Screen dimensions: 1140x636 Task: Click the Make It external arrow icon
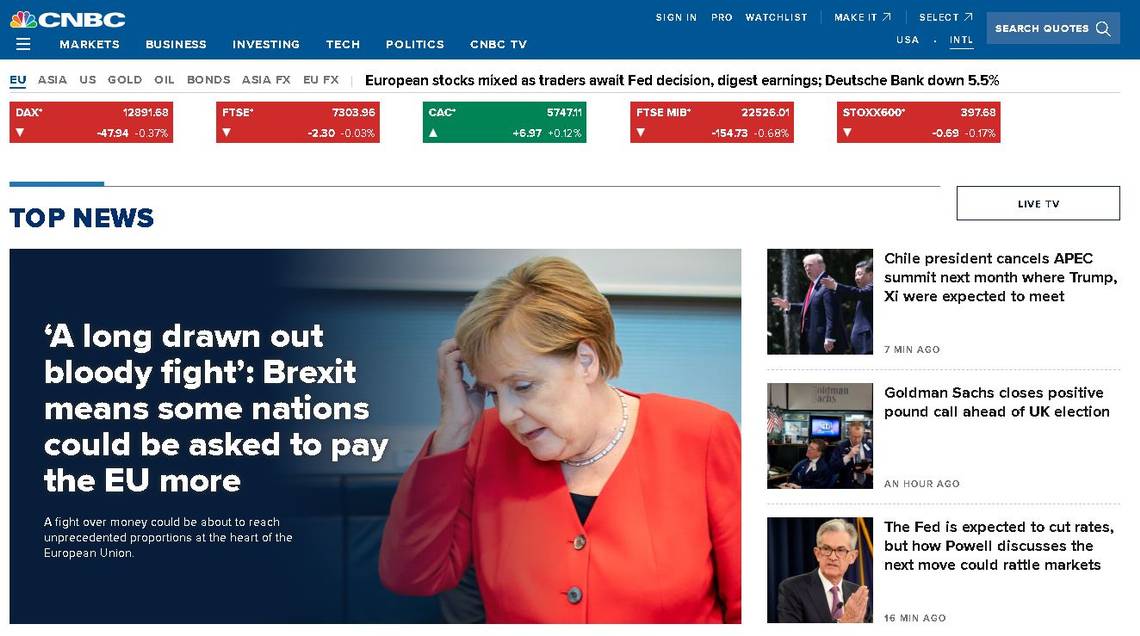(x=886, y=17)
